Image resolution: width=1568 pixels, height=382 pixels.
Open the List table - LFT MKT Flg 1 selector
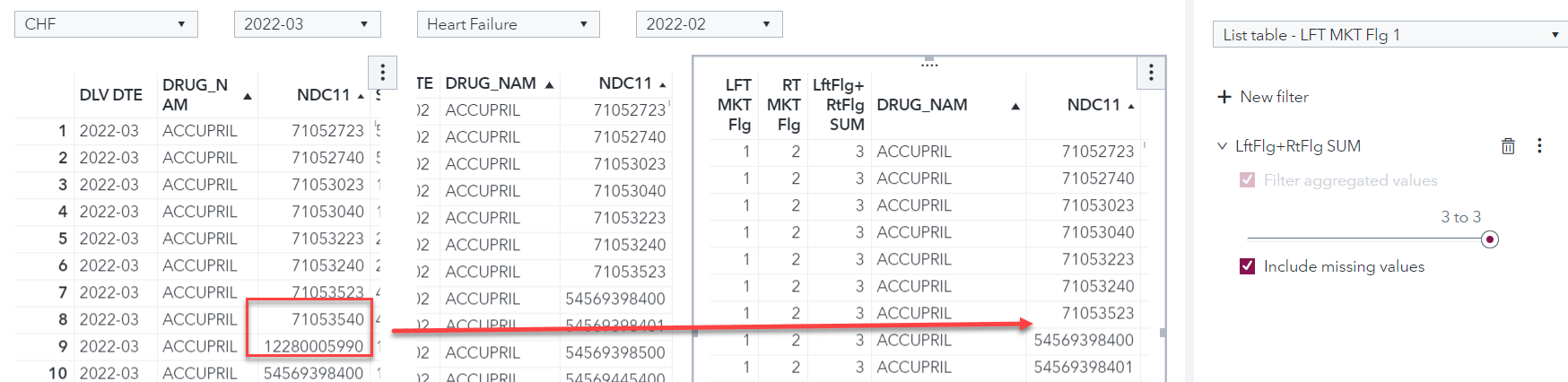coord(1389,35)
